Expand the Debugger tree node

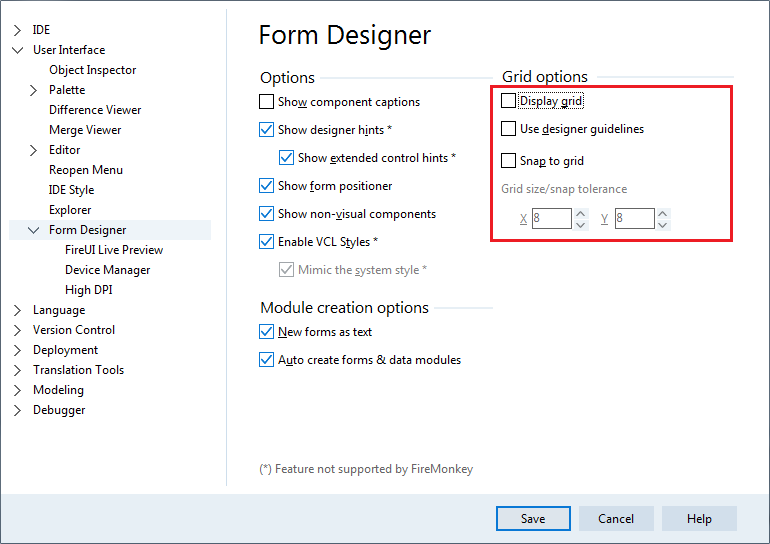click(x=17, y=410)
